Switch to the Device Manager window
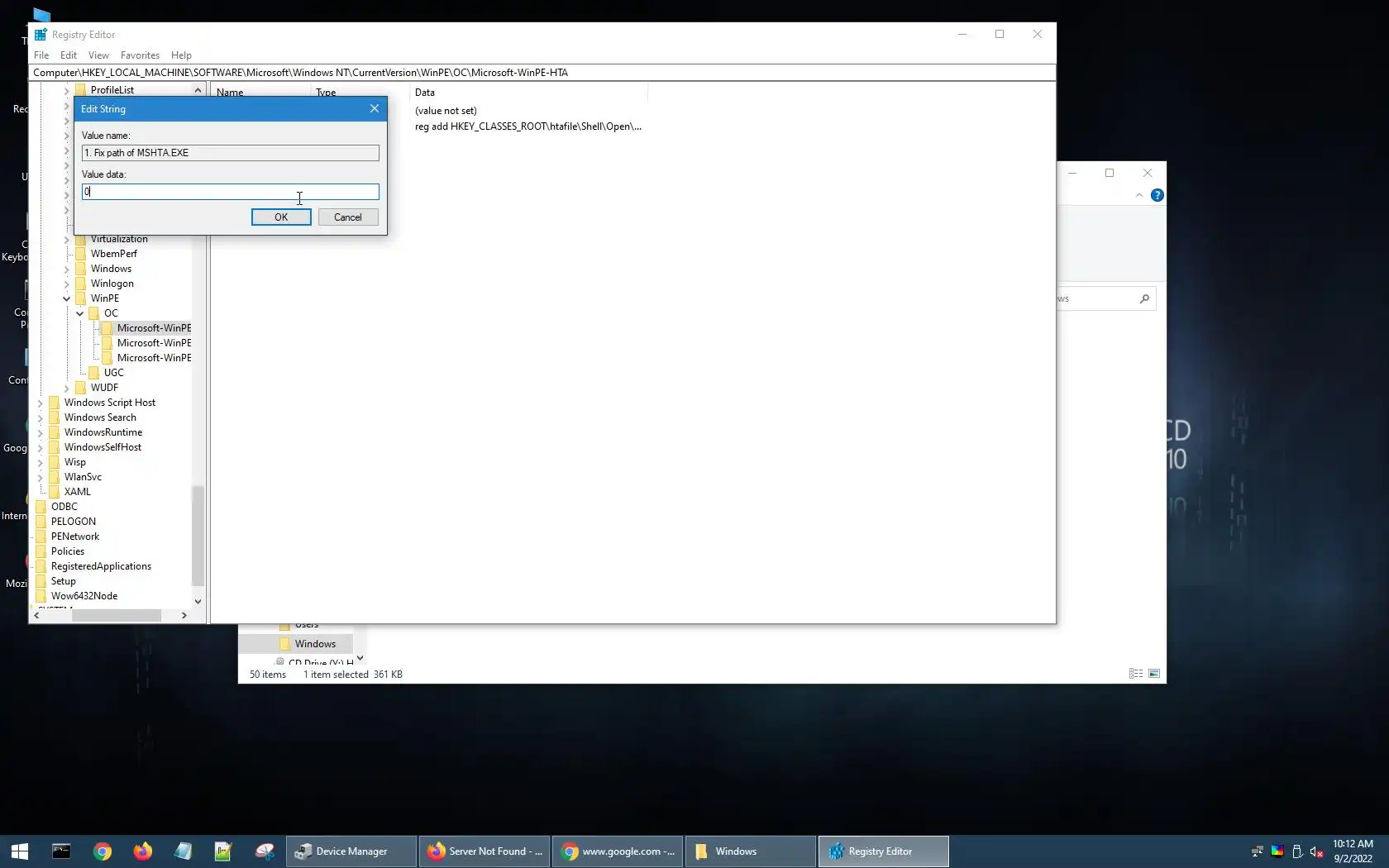This screenshot has height=868, width=1389. pyautogui.click(x=351, y=851)
